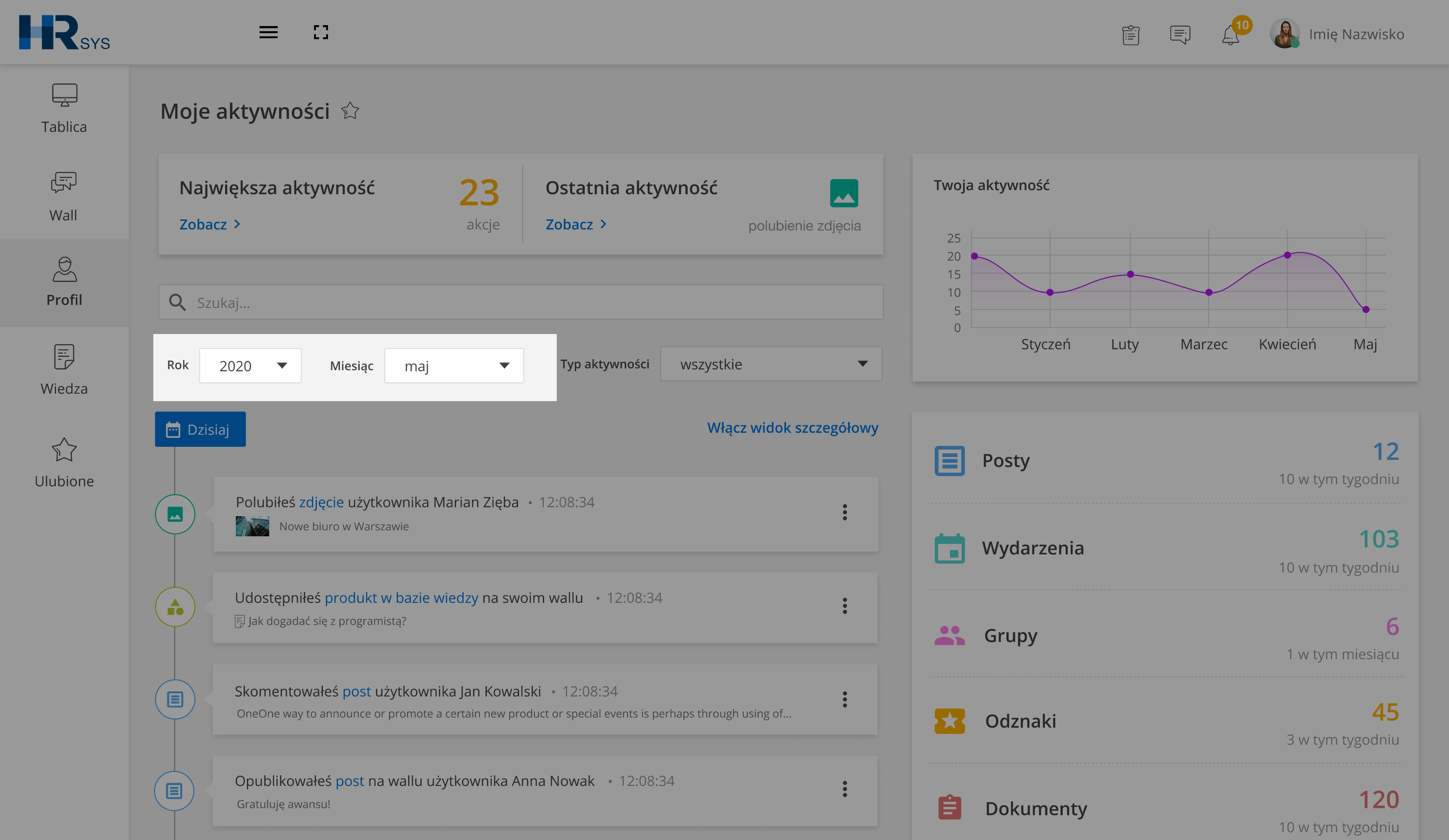1449x840 pixels.
Task: Click the '23' akcje count
Action: (x=479, y=192)
